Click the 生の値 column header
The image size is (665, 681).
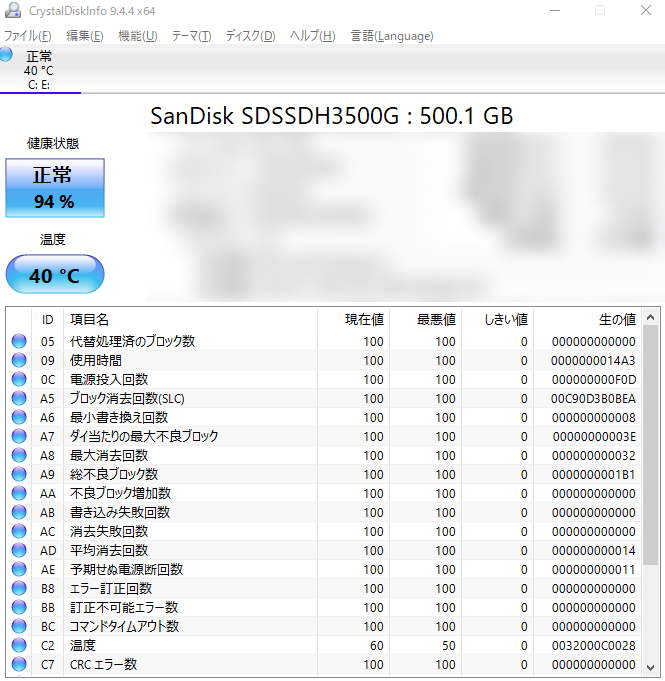tap(588, 320)
